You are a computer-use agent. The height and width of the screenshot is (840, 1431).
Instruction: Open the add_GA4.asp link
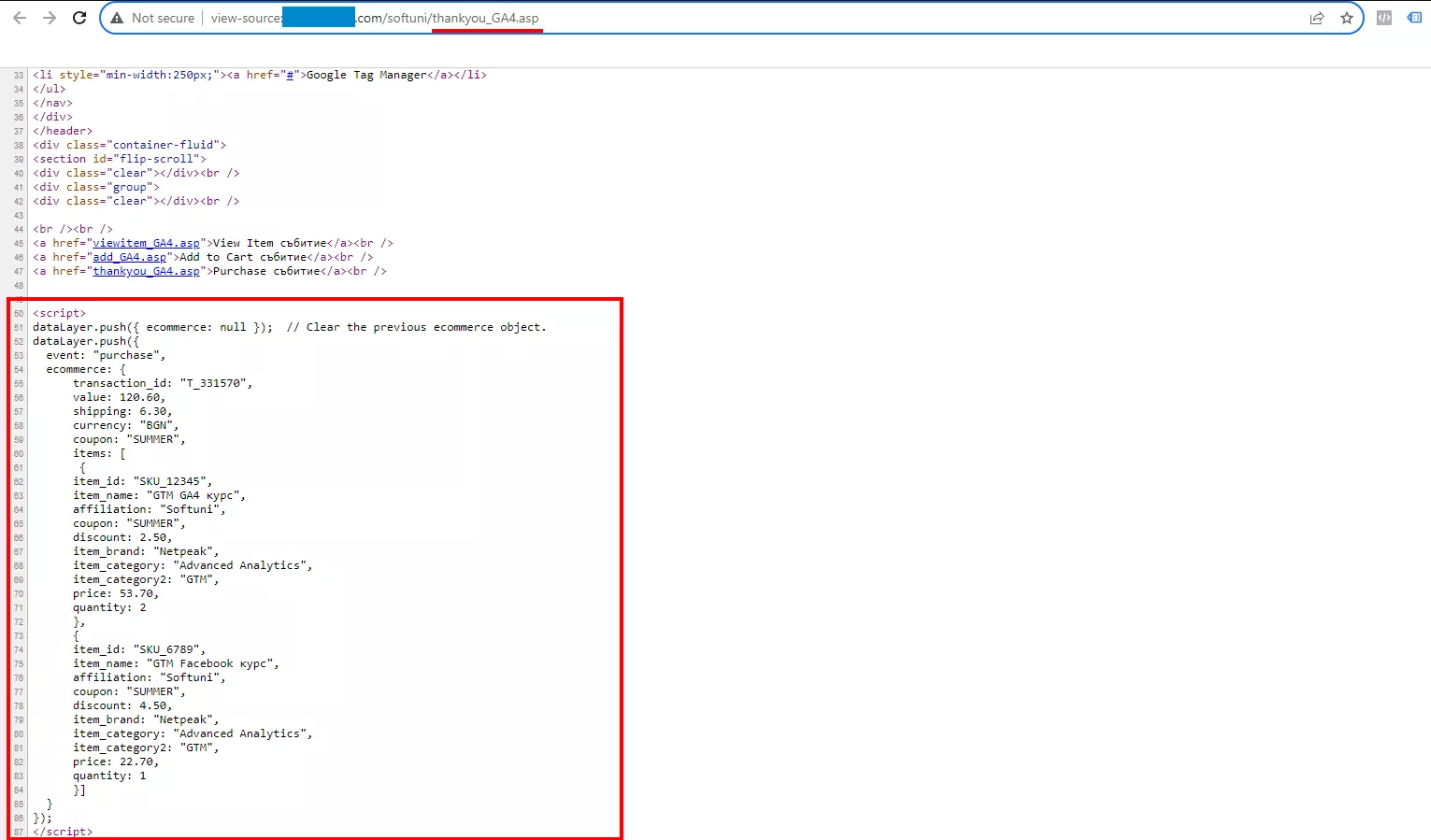pyautogui.click(x=129, y=257)
